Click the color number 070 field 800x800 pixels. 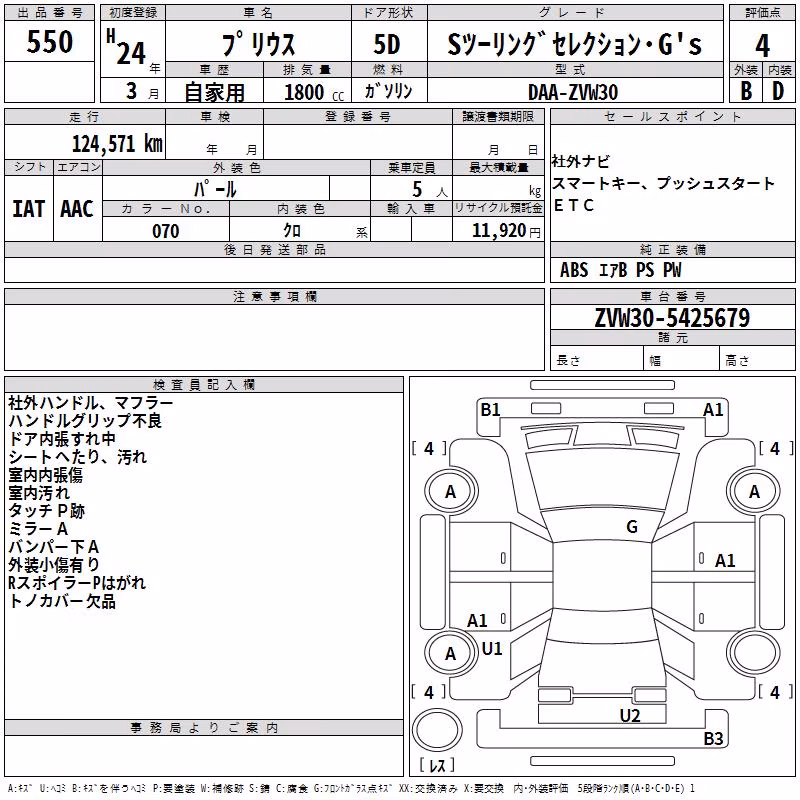[x=166, y=231]
